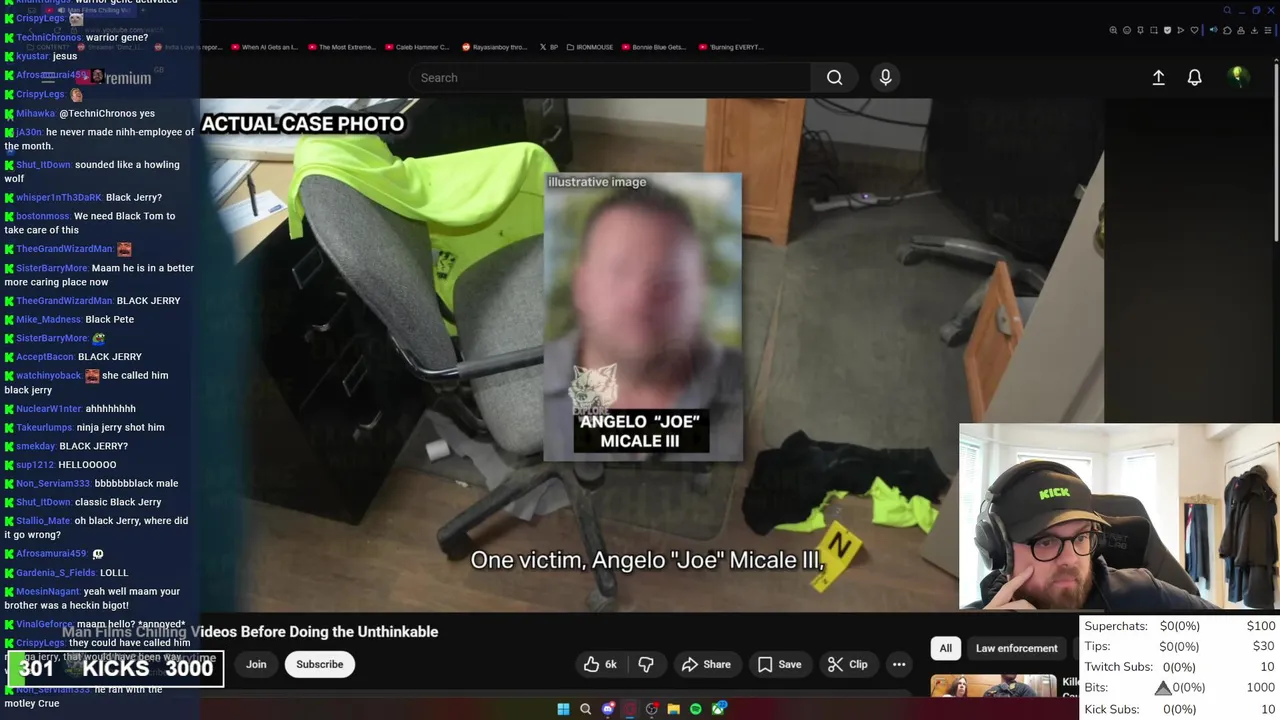Click the browser zoom-in magnifier icon

point(1113,30)
